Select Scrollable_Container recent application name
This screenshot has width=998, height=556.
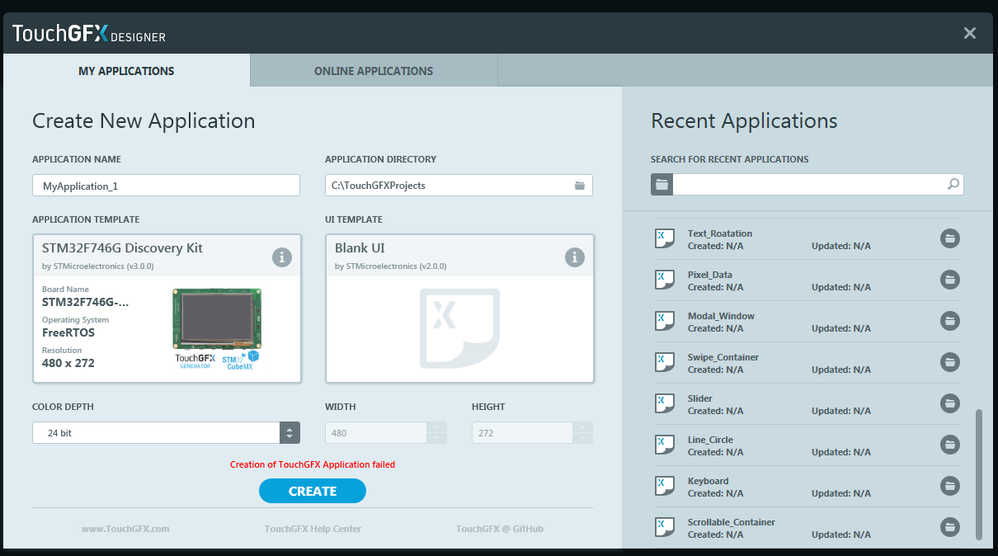click(731, 522)
